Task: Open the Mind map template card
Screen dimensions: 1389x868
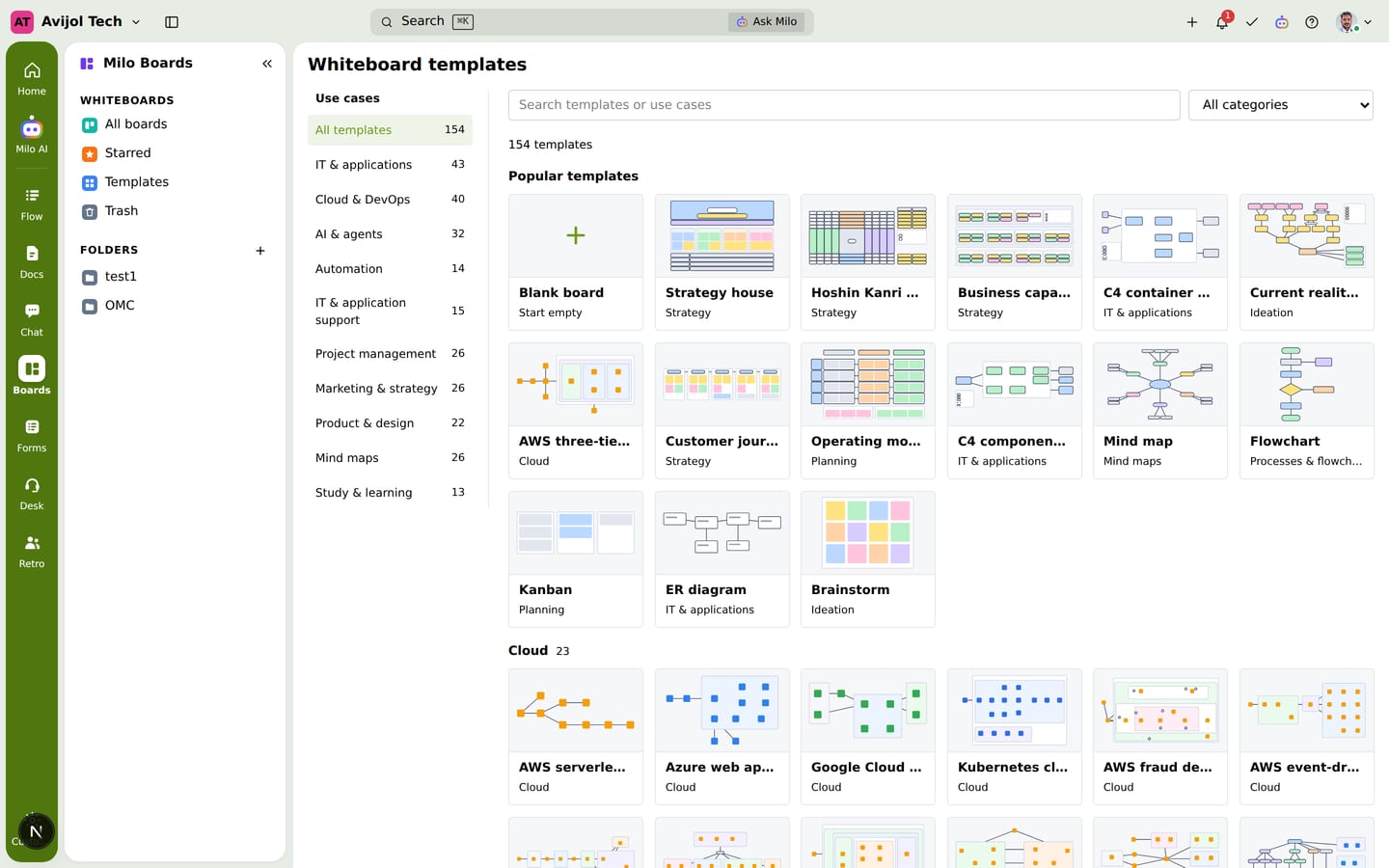Action: click(x=1160, y=411)
